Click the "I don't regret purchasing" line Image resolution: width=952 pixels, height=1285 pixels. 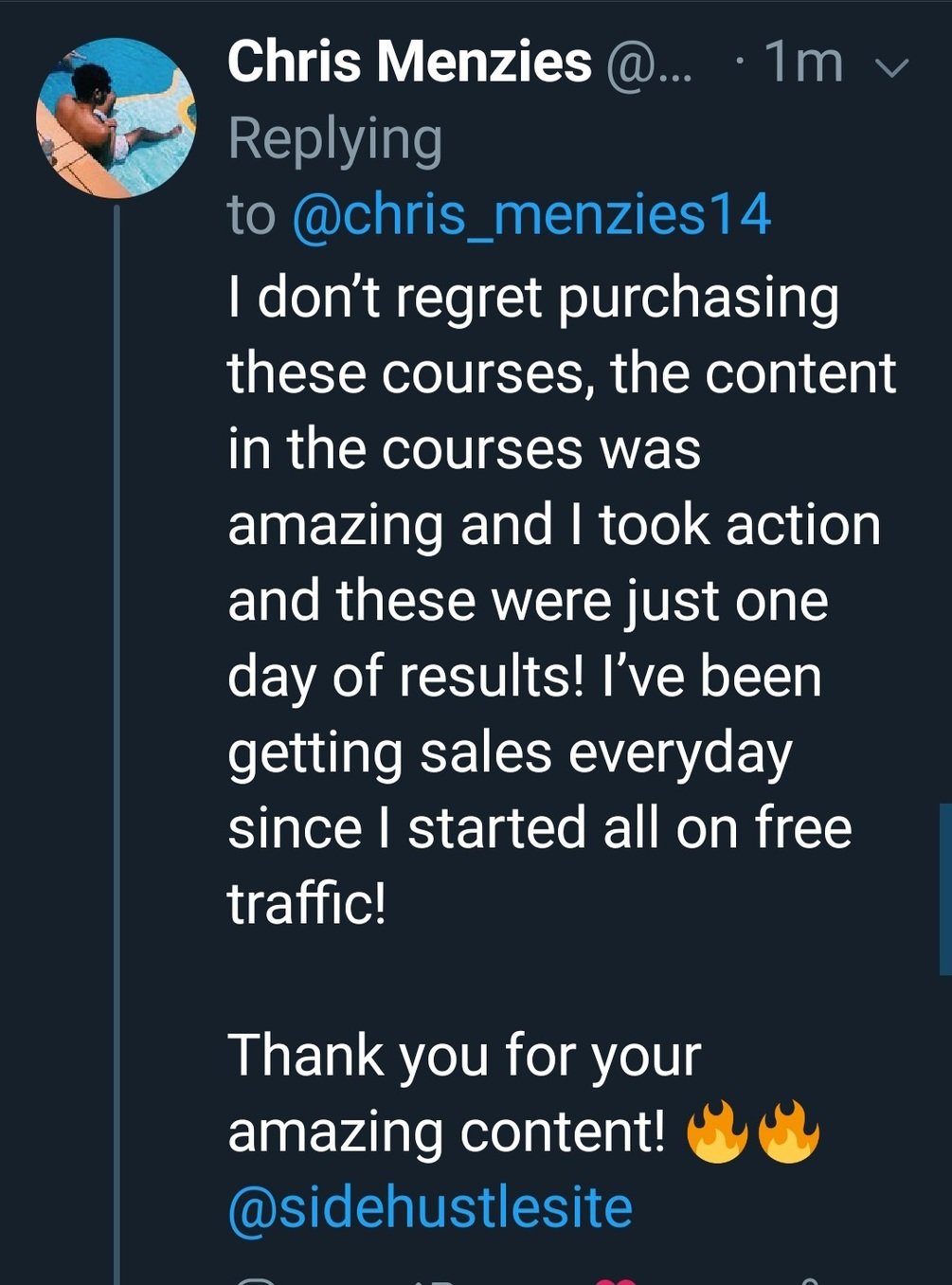[x=533, y=298]
